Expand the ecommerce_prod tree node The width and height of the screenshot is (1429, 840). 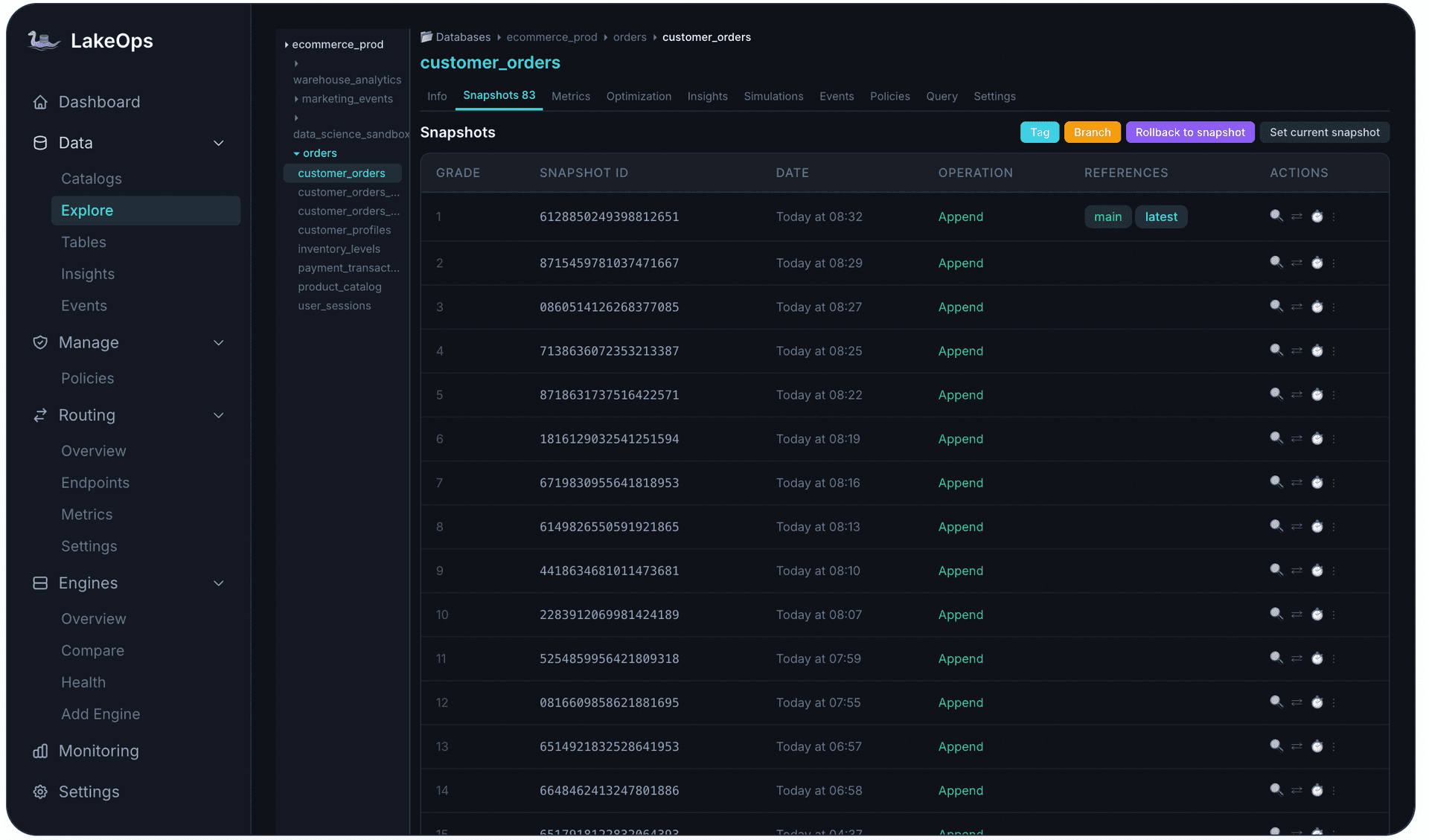287,45
